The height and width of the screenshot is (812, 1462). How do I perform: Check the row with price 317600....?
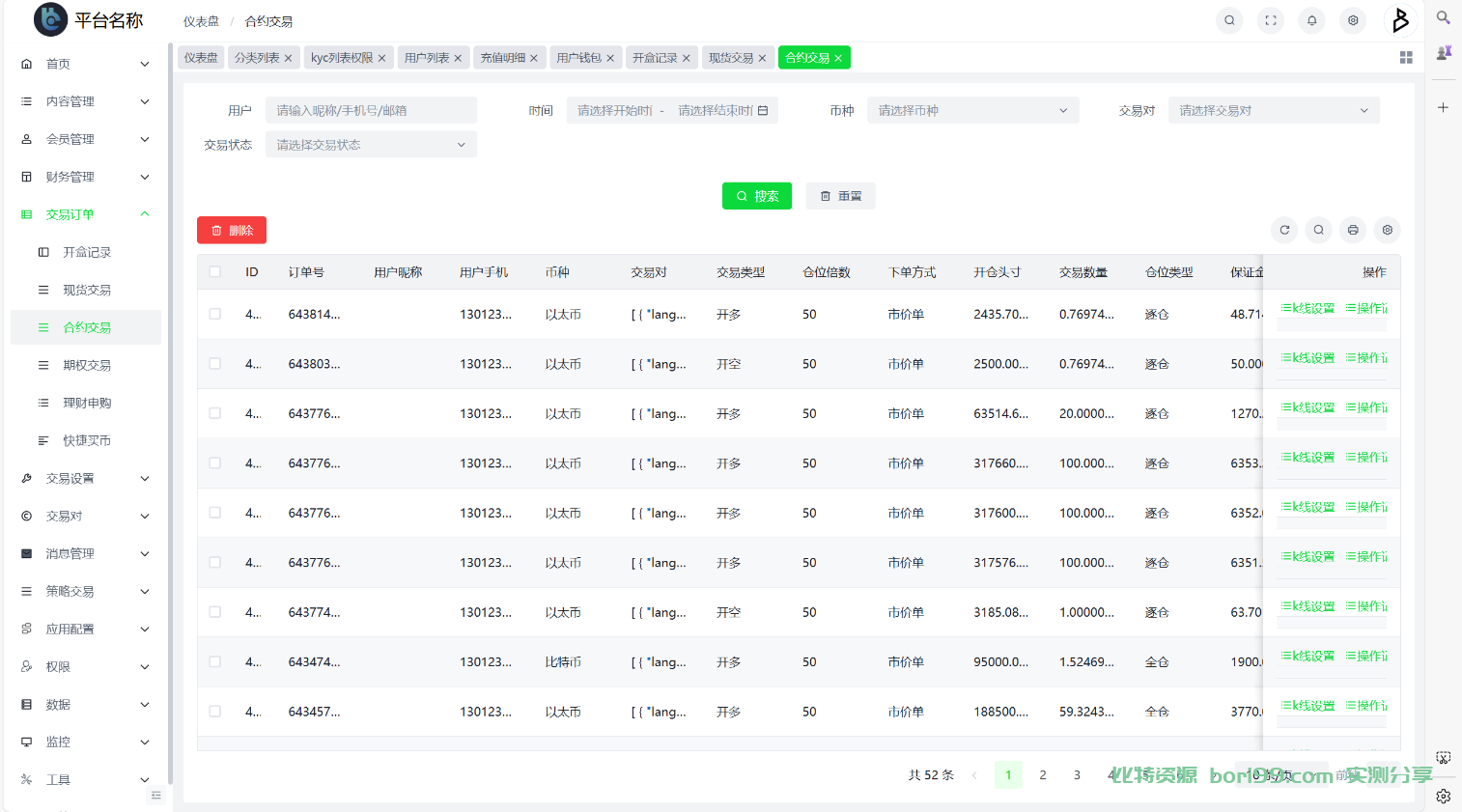214,513
